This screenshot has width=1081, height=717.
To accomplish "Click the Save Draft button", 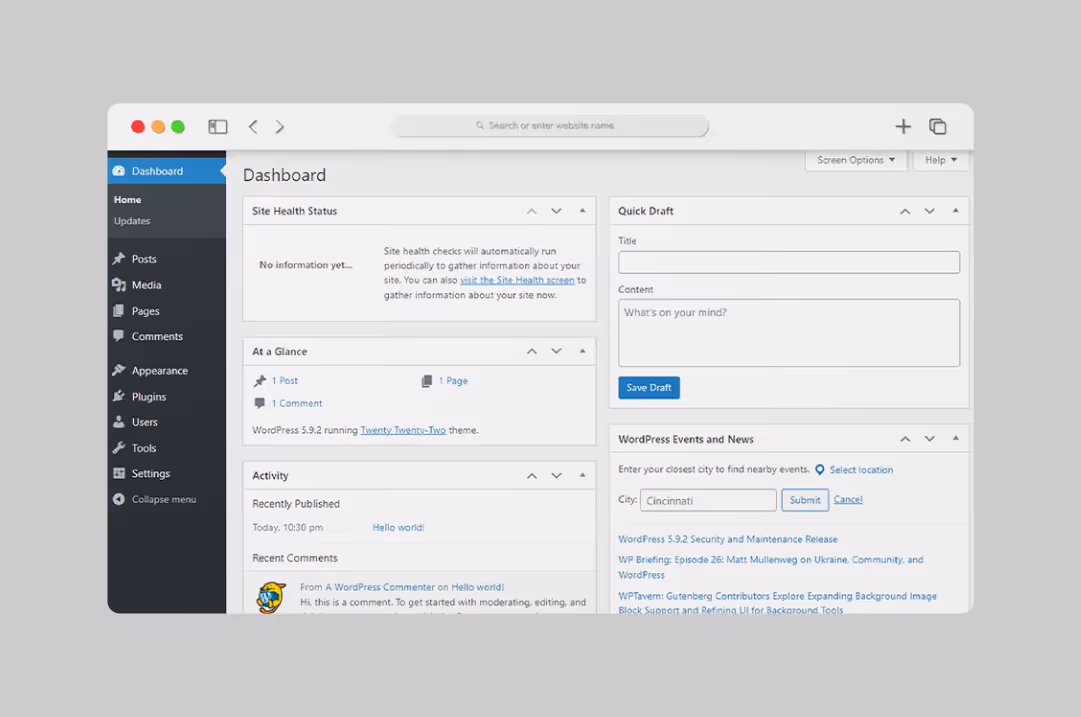I will point(649,387).
